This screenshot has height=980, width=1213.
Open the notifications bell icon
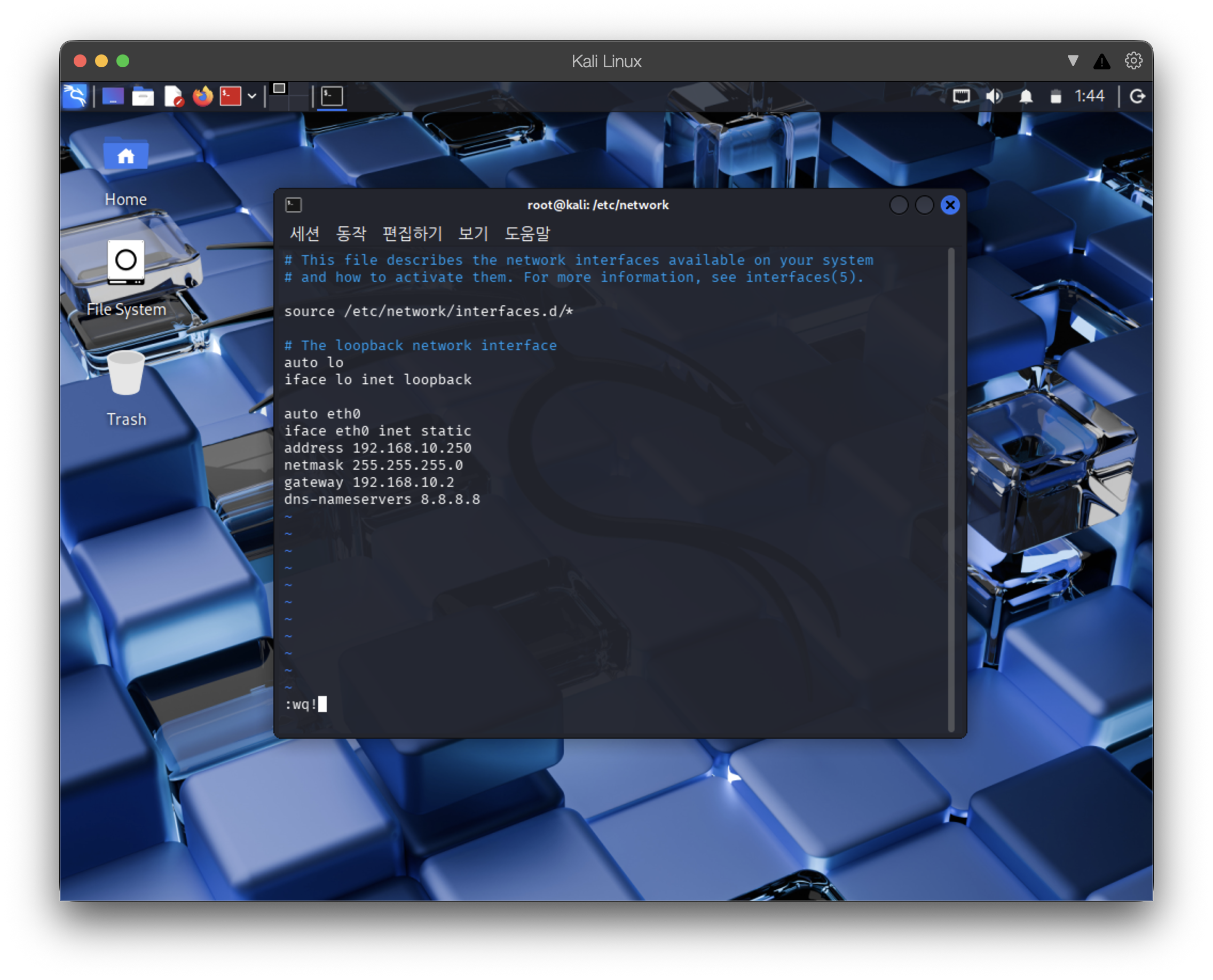[x=1026, y=97]
